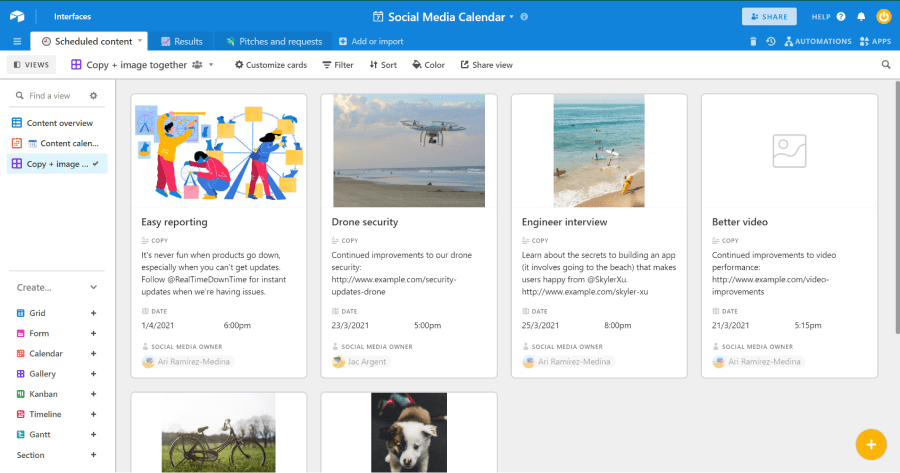Click the Drone security card title
The image size is (900, 473).
click(x=364, y=222)
